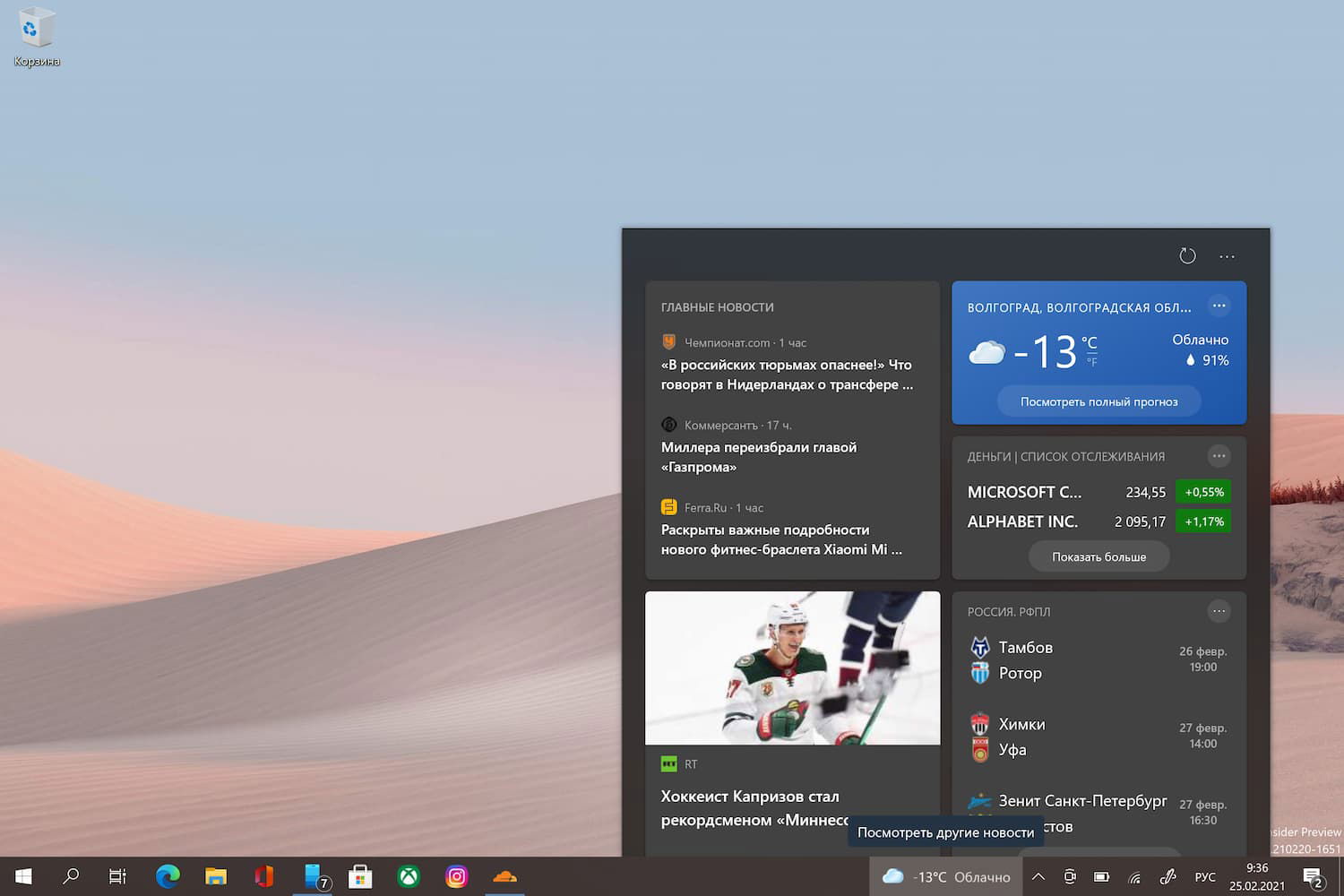
Task: Click the «РОССИЯ. РФПЛ» heading
Action: point(1008,612)
